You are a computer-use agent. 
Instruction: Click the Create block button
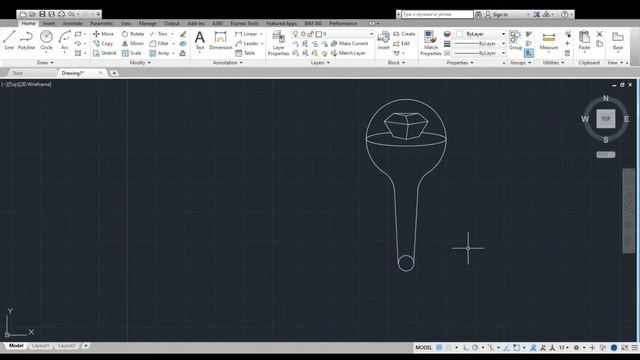click(x=404, y=34)
